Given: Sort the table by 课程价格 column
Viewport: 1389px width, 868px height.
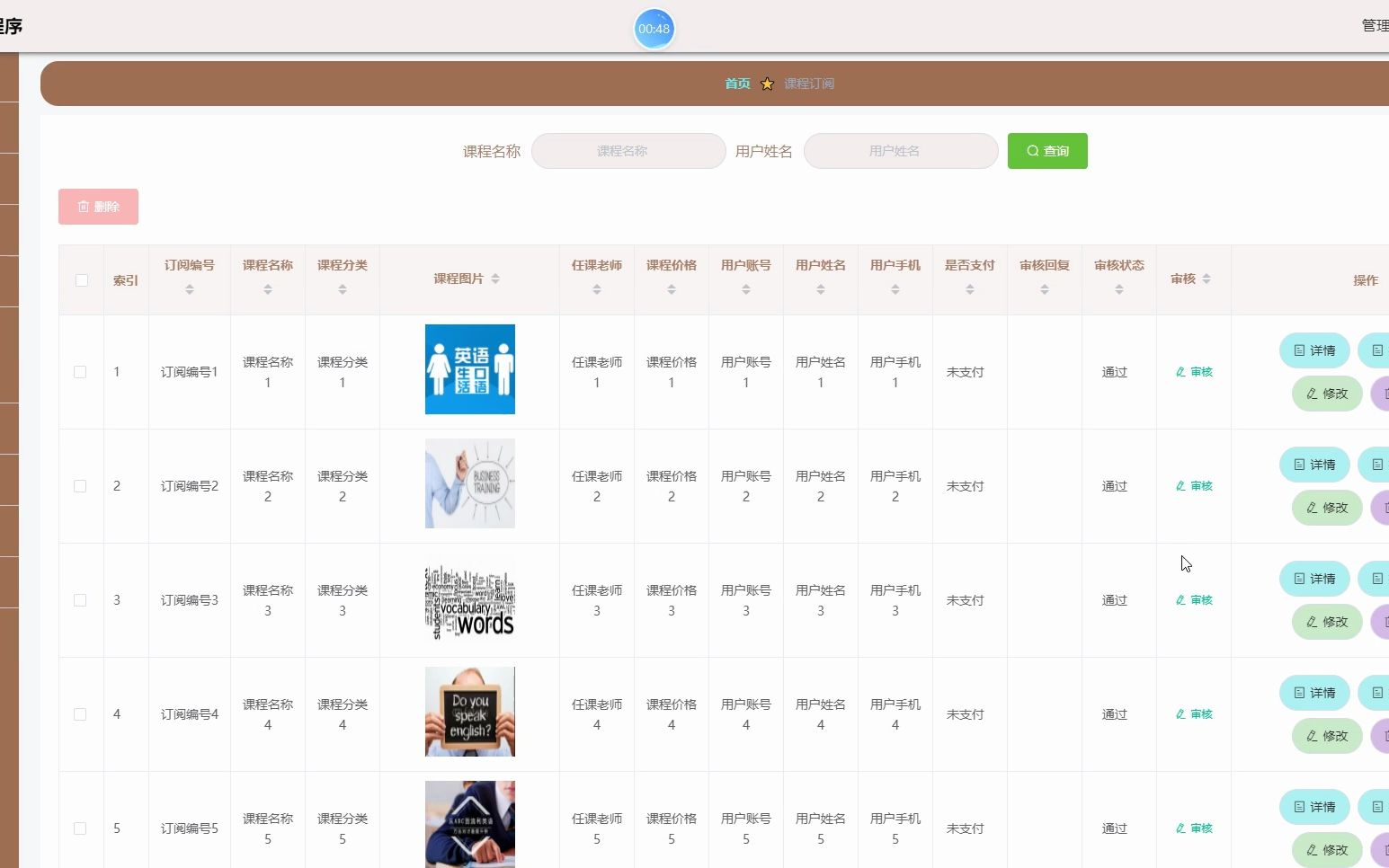Looking at the screenshot, I should (x=671, y=289).
